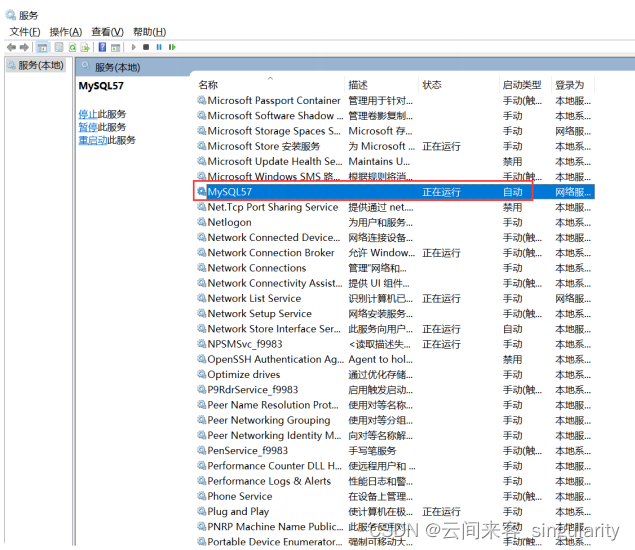Click the 停止 link to stop MySQL57
The image size is (635, 550).
tap(88, 114)
